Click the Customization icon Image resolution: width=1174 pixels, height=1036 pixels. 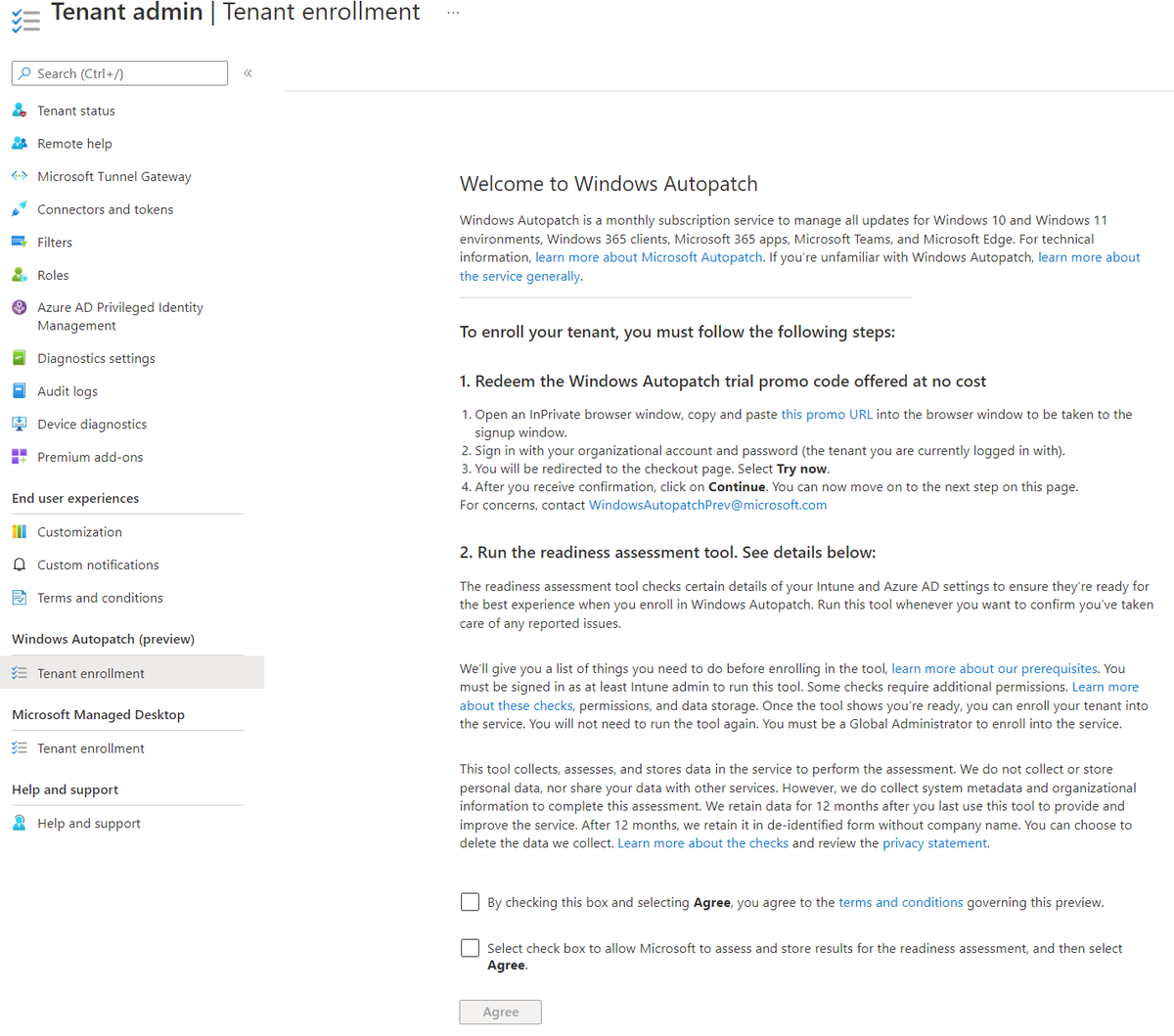20,532
